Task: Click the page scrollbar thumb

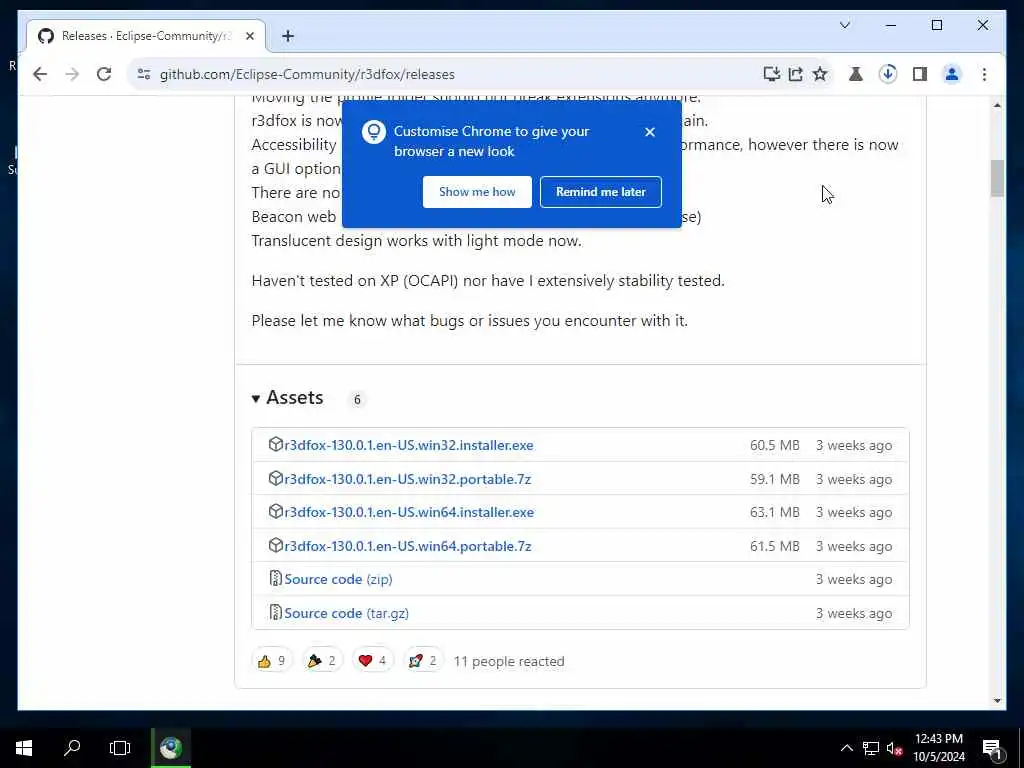Action: point(997,178)
